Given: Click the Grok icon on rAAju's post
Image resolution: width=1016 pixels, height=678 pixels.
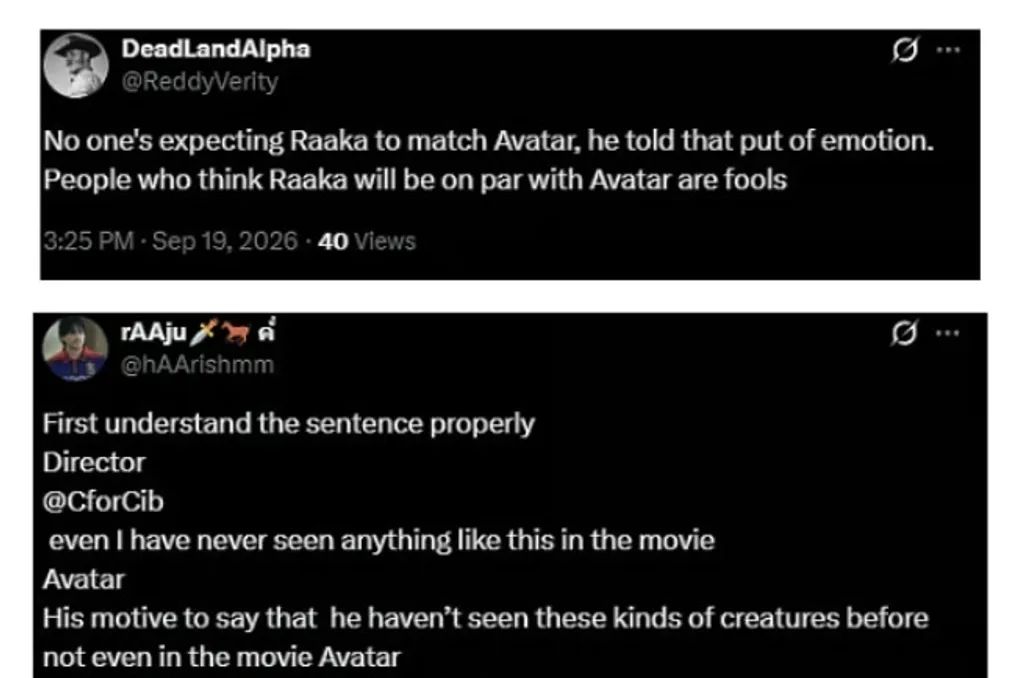Looking at the screenshot, I should click(x=904, y=333).
